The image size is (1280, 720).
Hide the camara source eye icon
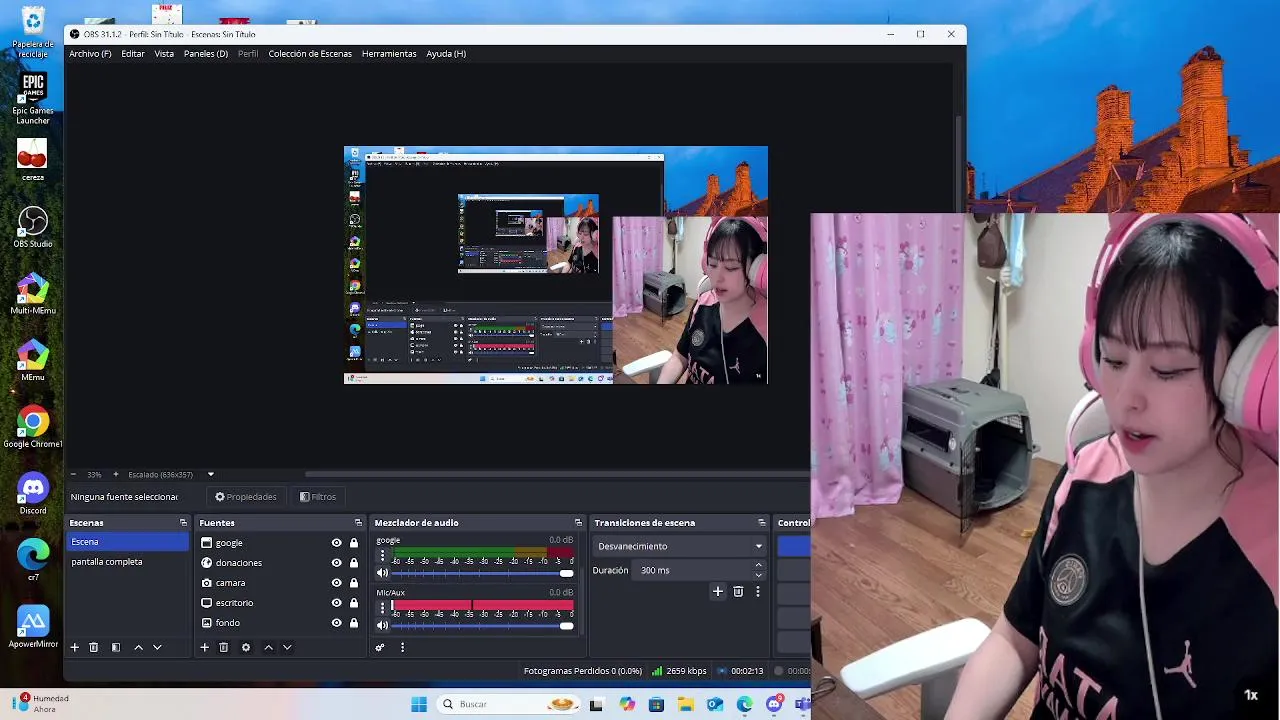pos(336,583)
